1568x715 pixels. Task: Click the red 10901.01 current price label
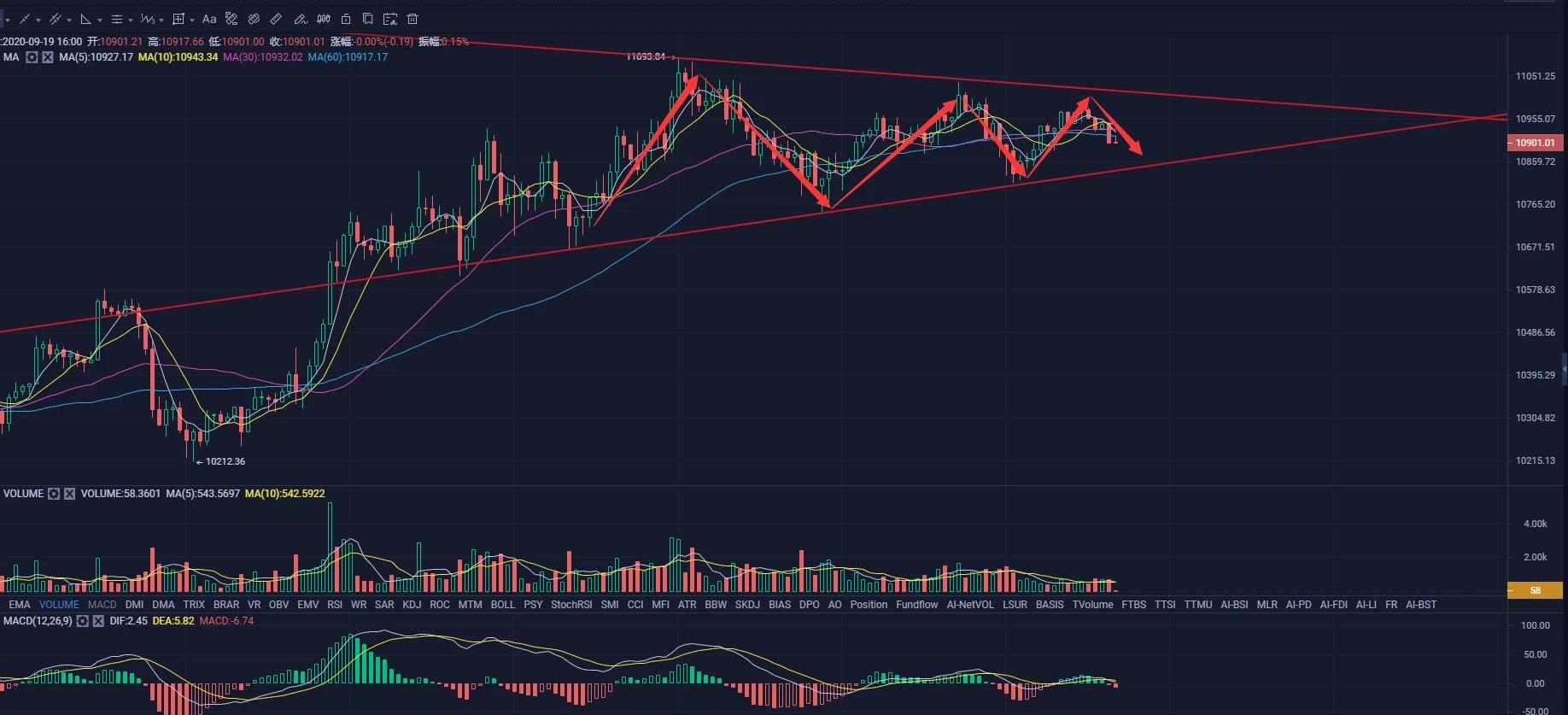1535,143
